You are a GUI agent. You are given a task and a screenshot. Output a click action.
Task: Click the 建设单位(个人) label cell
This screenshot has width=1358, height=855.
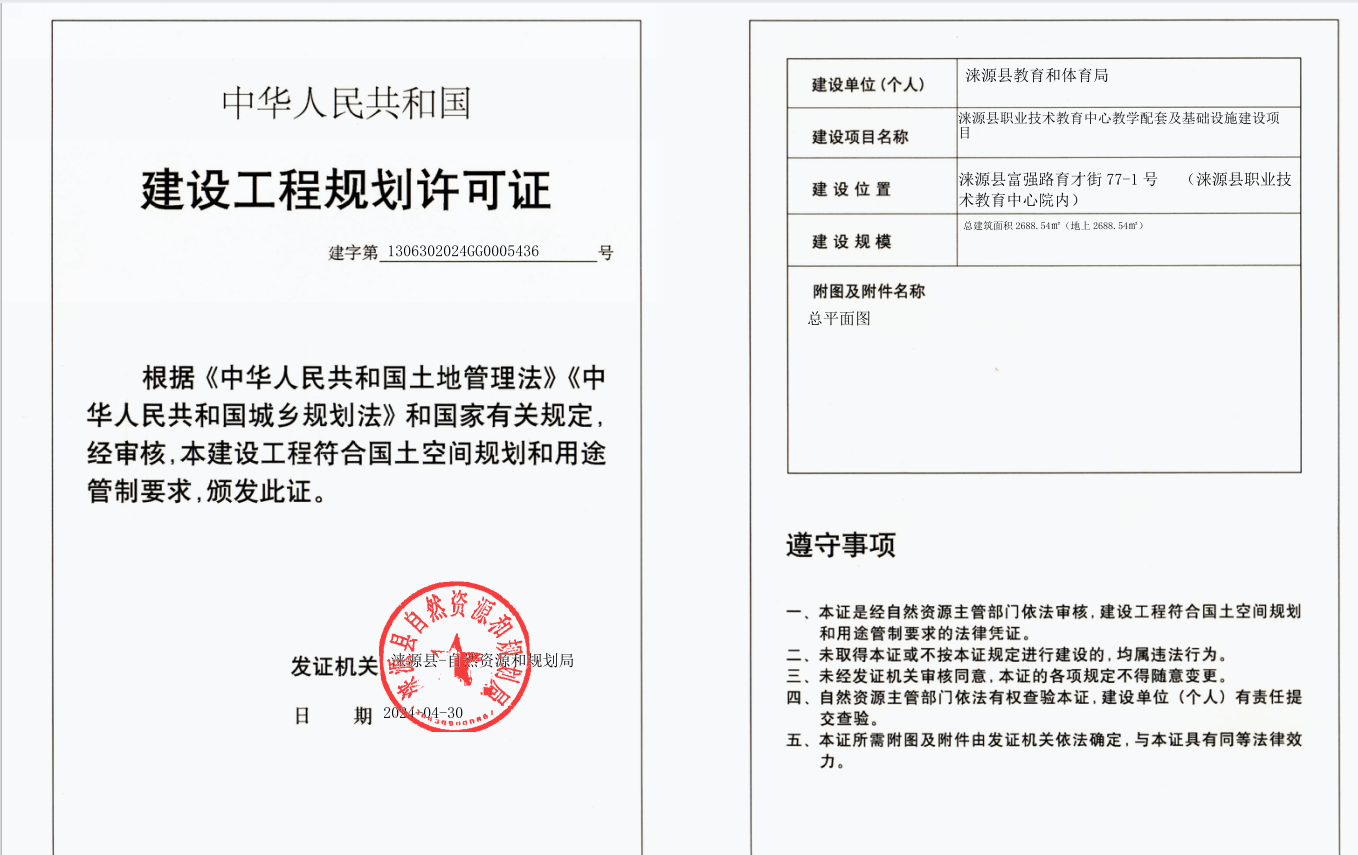(x=870, y=84)
